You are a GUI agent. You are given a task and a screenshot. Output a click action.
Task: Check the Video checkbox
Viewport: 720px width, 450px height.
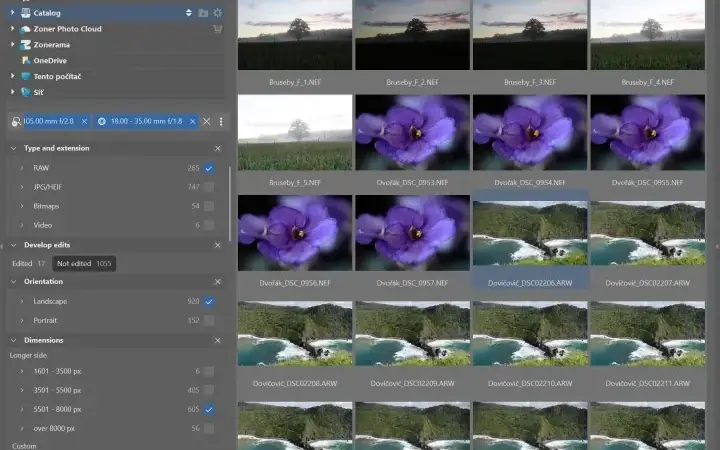pos(209,225)
